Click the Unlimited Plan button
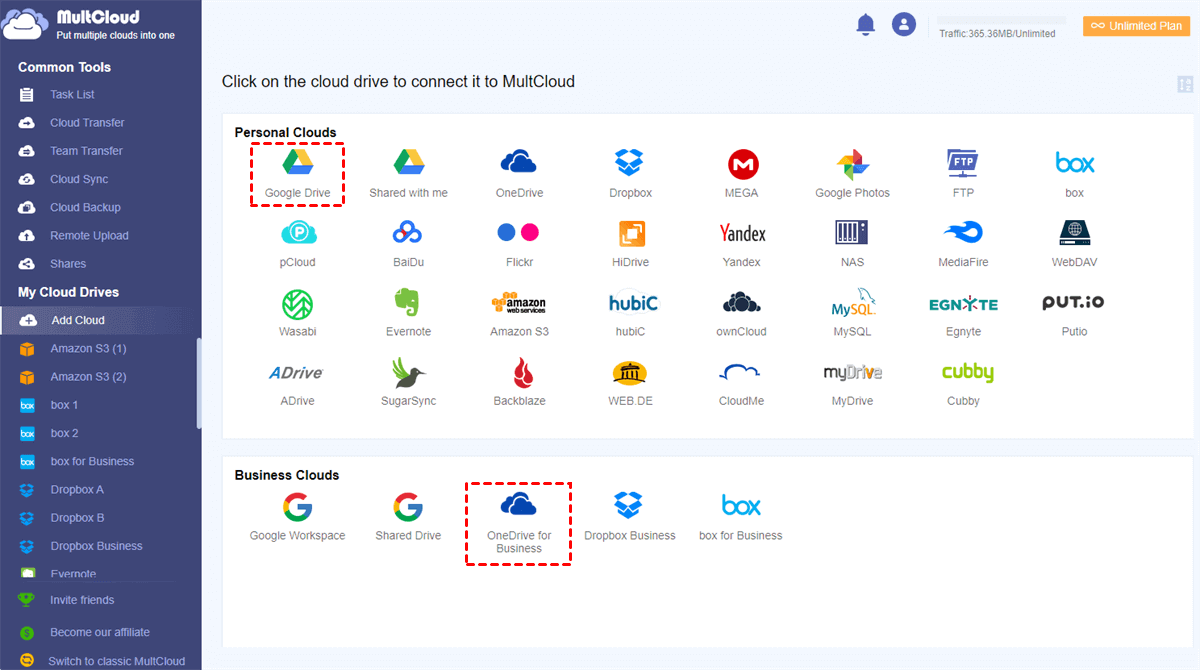 tap(1137, 26)
